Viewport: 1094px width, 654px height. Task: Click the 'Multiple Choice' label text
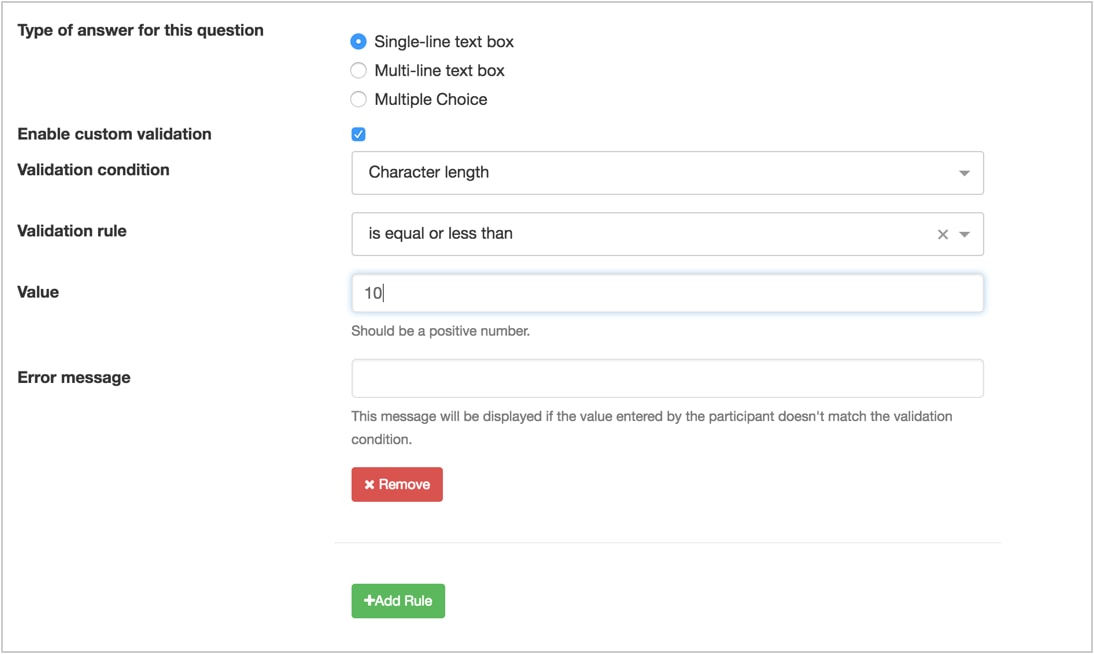pos(431,99)
